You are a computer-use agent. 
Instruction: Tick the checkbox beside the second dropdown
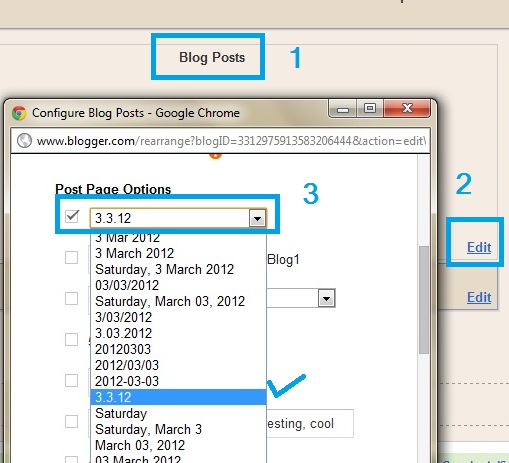[71, 298]
